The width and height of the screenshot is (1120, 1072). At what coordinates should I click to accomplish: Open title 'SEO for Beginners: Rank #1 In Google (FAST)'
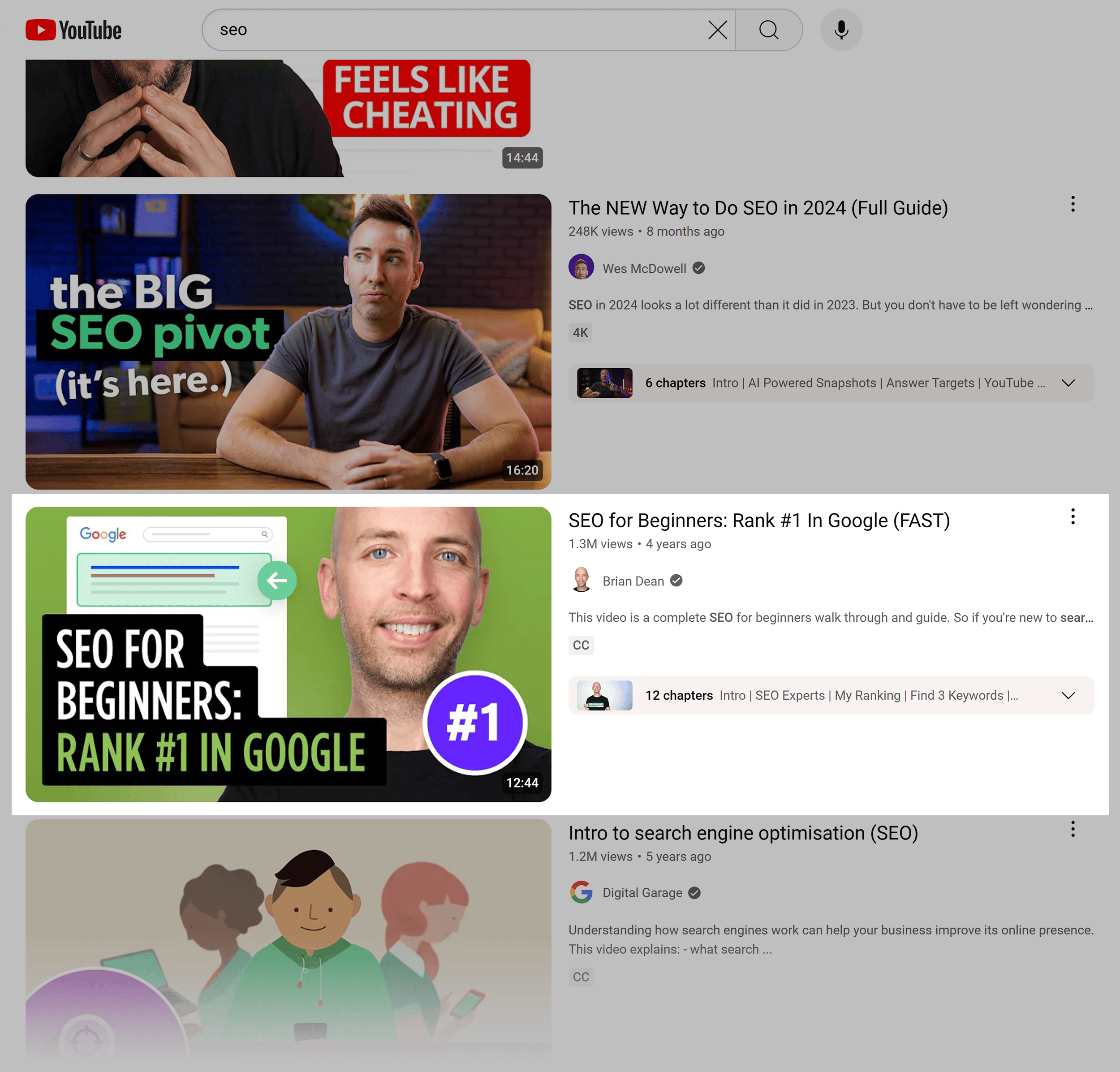(759, 521)
